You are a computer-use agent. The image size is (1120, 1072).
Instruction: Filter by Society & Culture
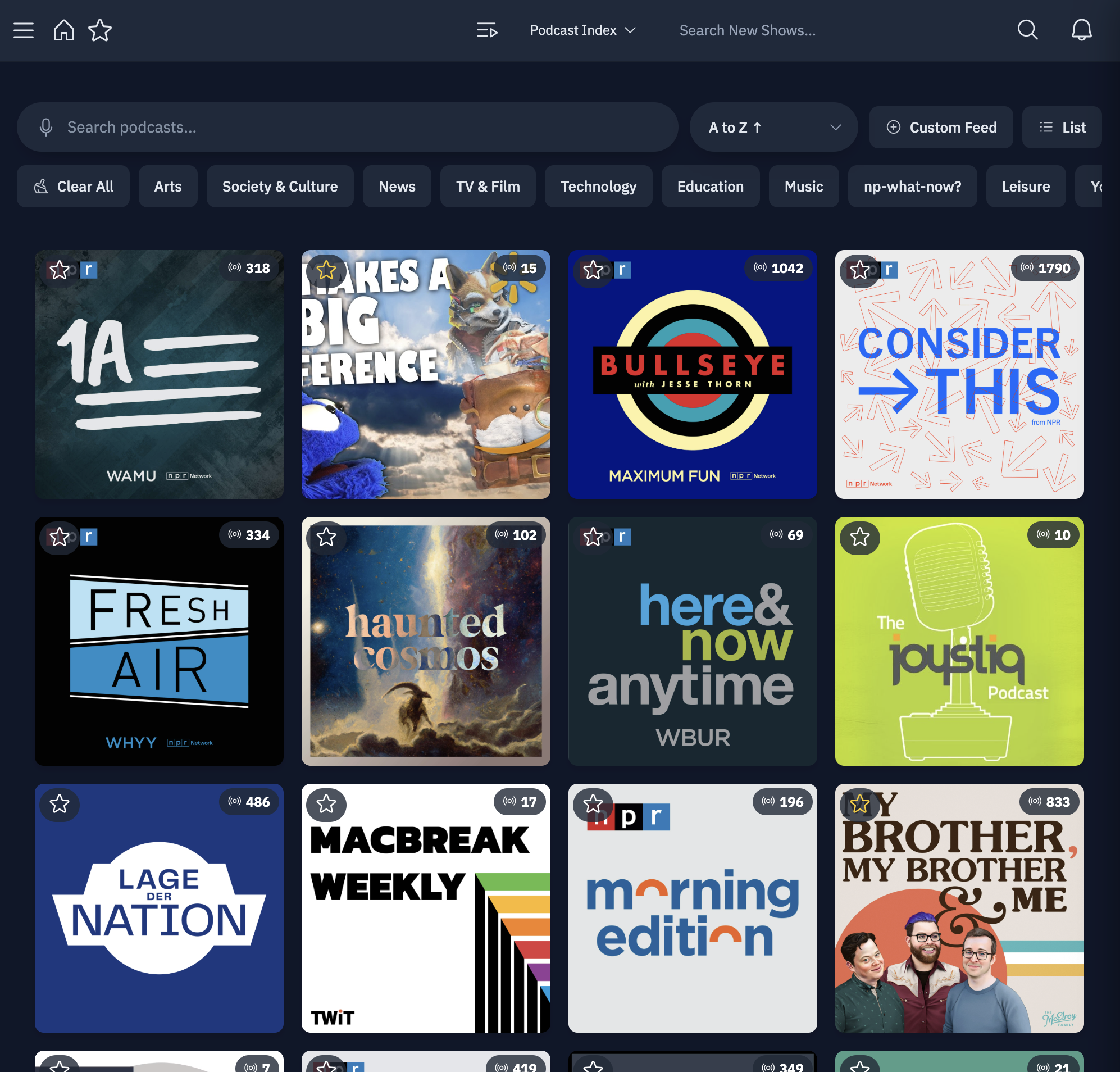(280, 187)
